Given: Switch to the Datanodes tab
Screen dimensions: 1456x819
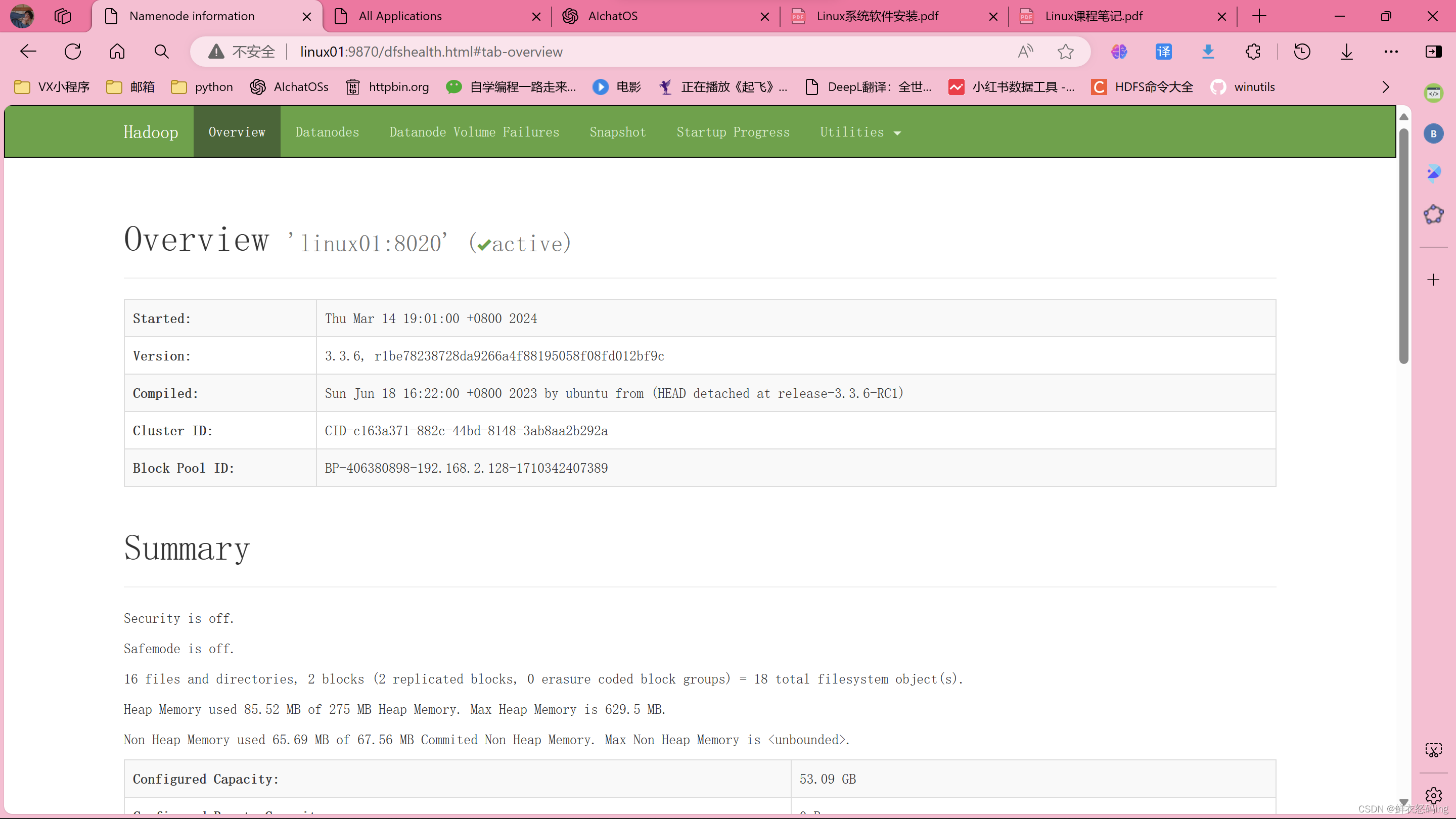Looking at the screenshot, I should [x=327, y=131].
